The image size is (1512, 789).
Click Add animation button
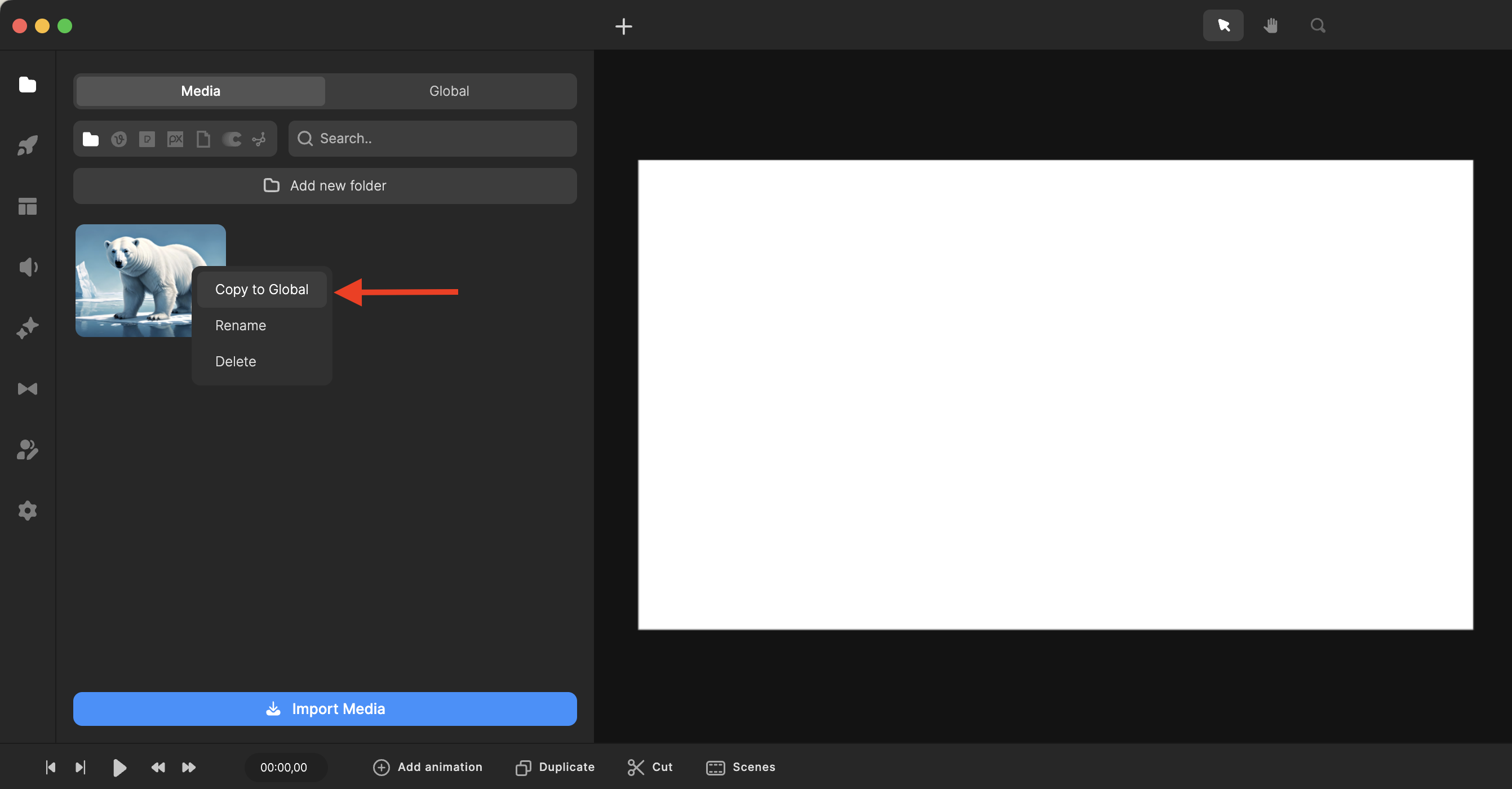(427, 767)
